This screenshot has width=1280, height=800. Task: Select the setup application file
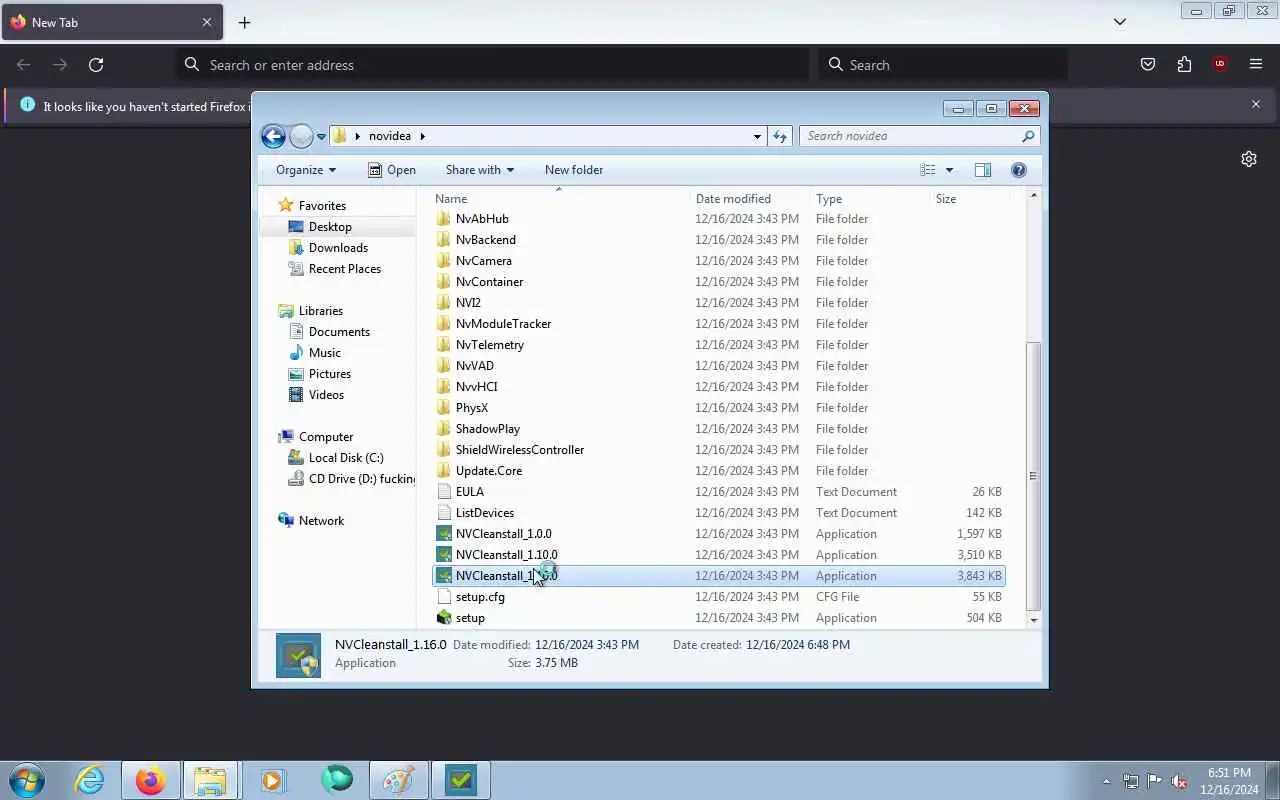tap(470, 618)
